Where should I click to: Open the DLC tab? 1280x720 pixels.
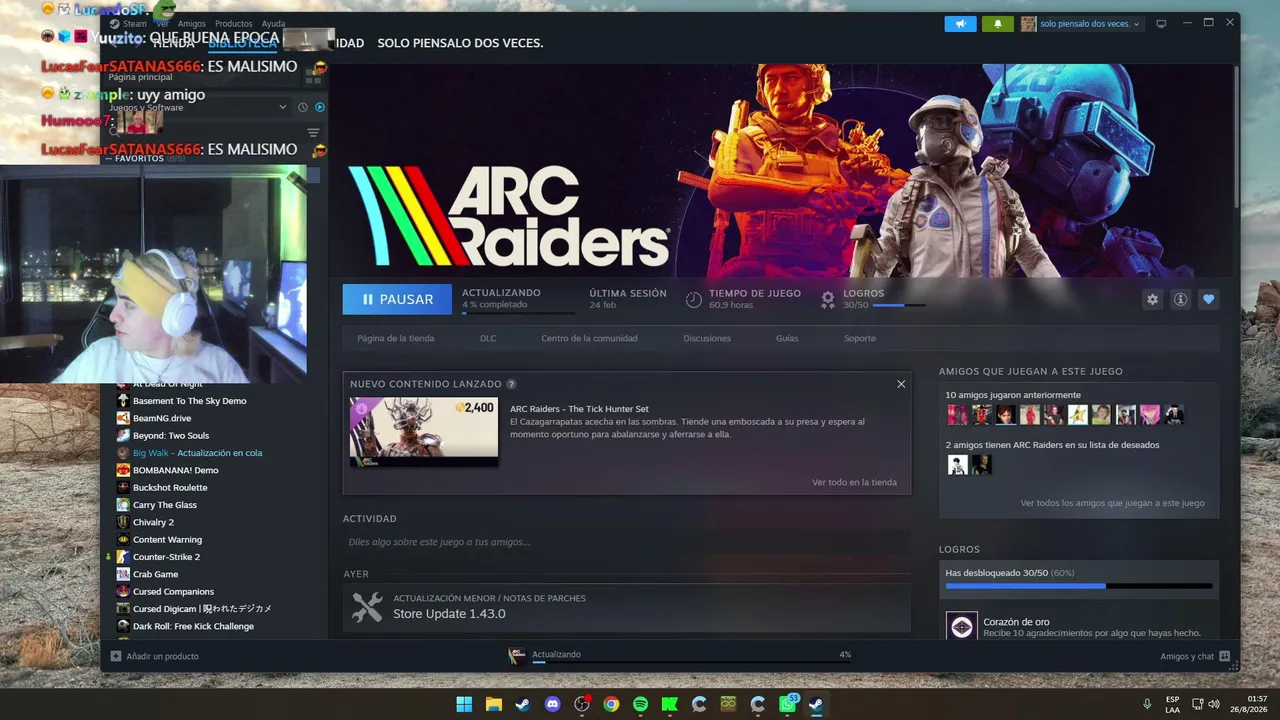click(x=488, y=338)
